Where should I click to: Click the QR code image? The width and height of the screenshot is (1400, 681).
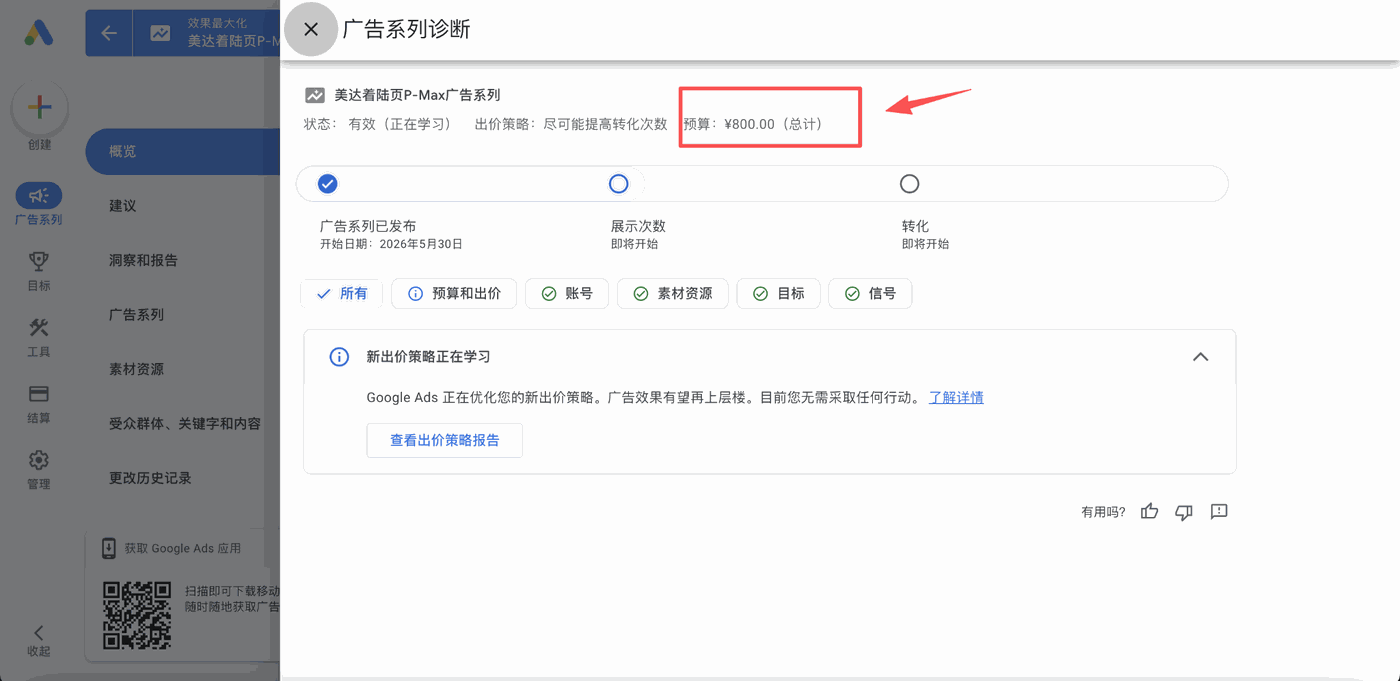pyautogui.click(x=137, y=614)
